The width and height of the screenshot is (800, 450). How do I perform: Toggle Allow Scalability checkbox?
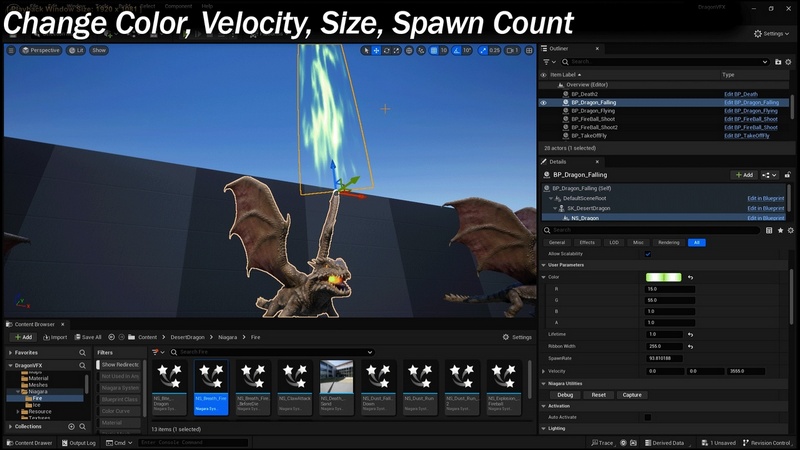click(648, 254)
